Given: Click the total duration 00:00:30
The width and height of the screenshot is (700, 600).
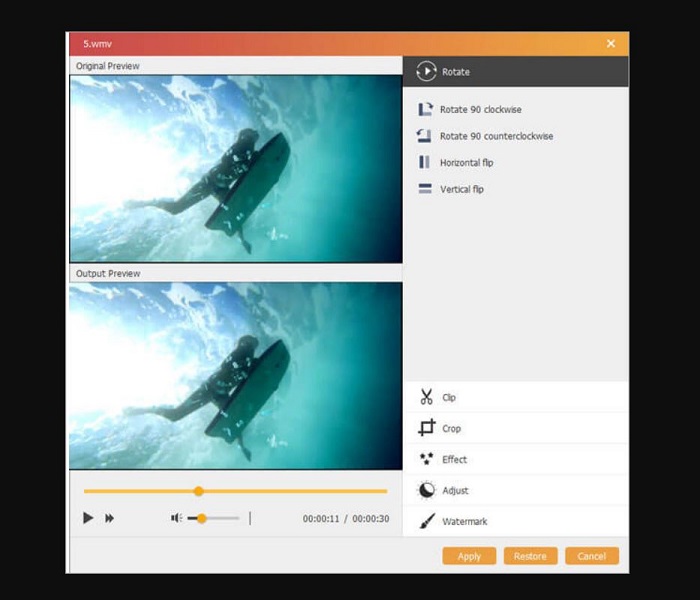Looking at the screenshot, I should click(371, 519).
